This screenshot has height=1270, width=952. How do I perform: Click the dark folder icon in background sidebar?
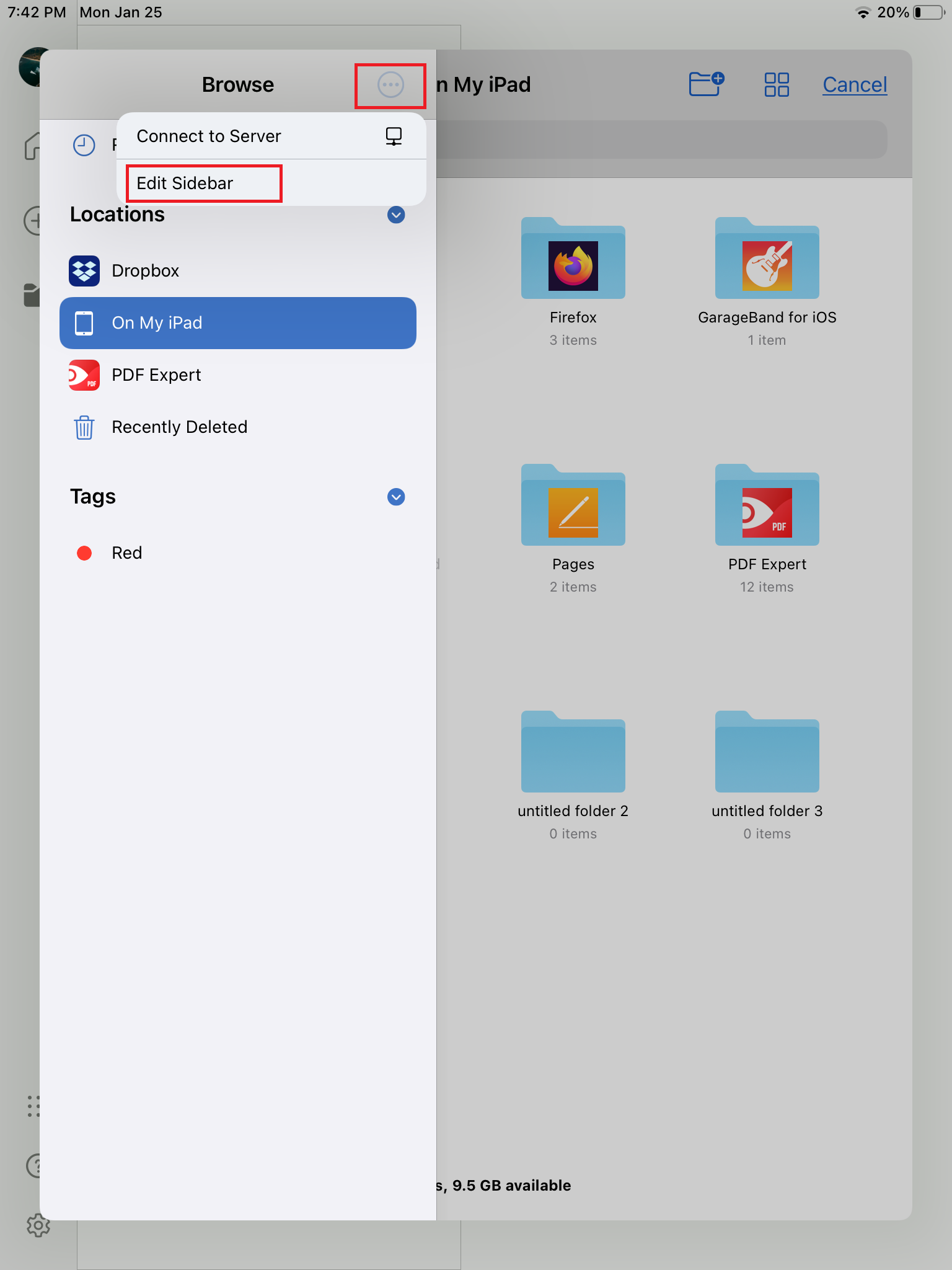coord(32,295)
